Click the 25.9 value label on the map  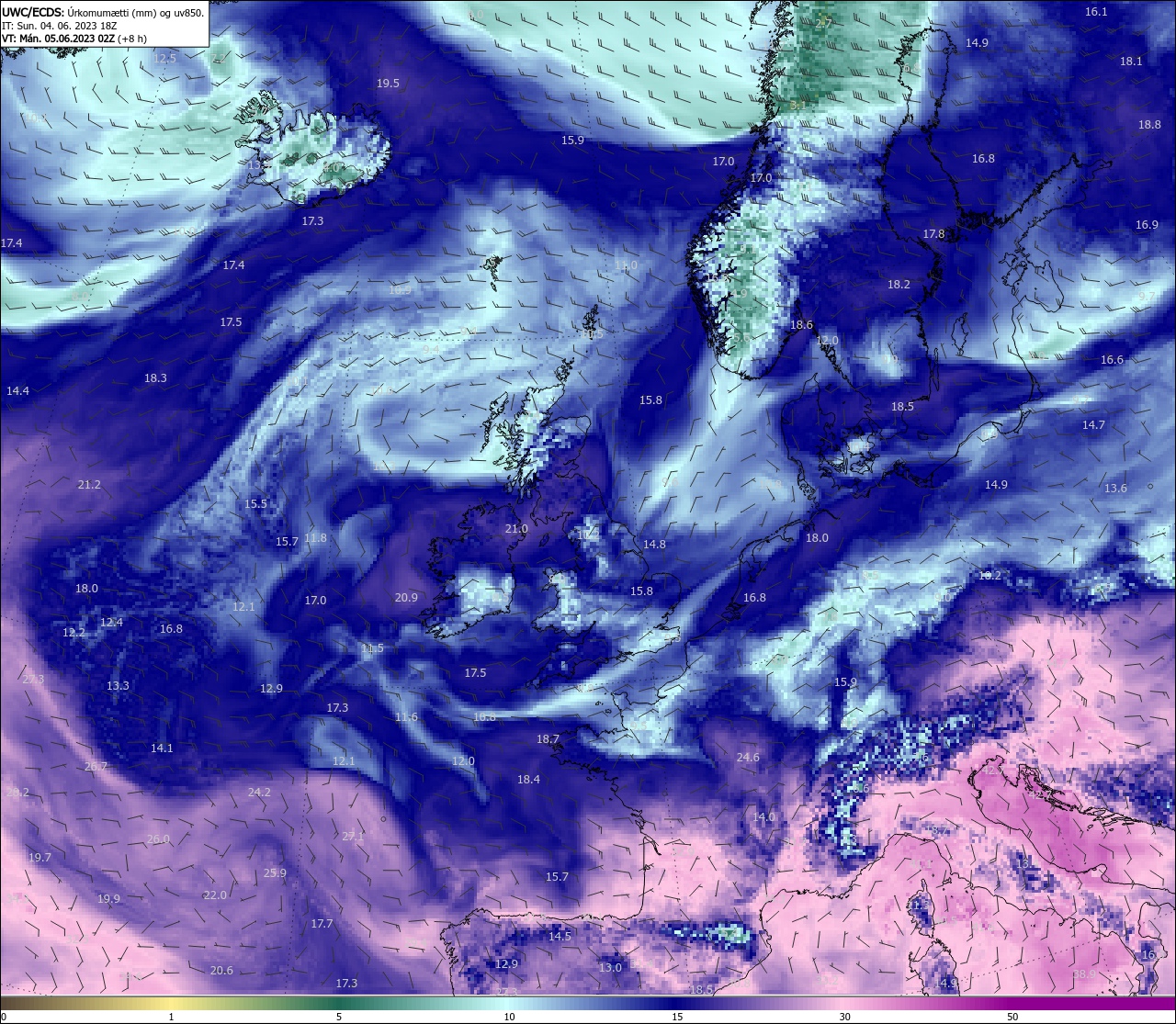[275, 873]
